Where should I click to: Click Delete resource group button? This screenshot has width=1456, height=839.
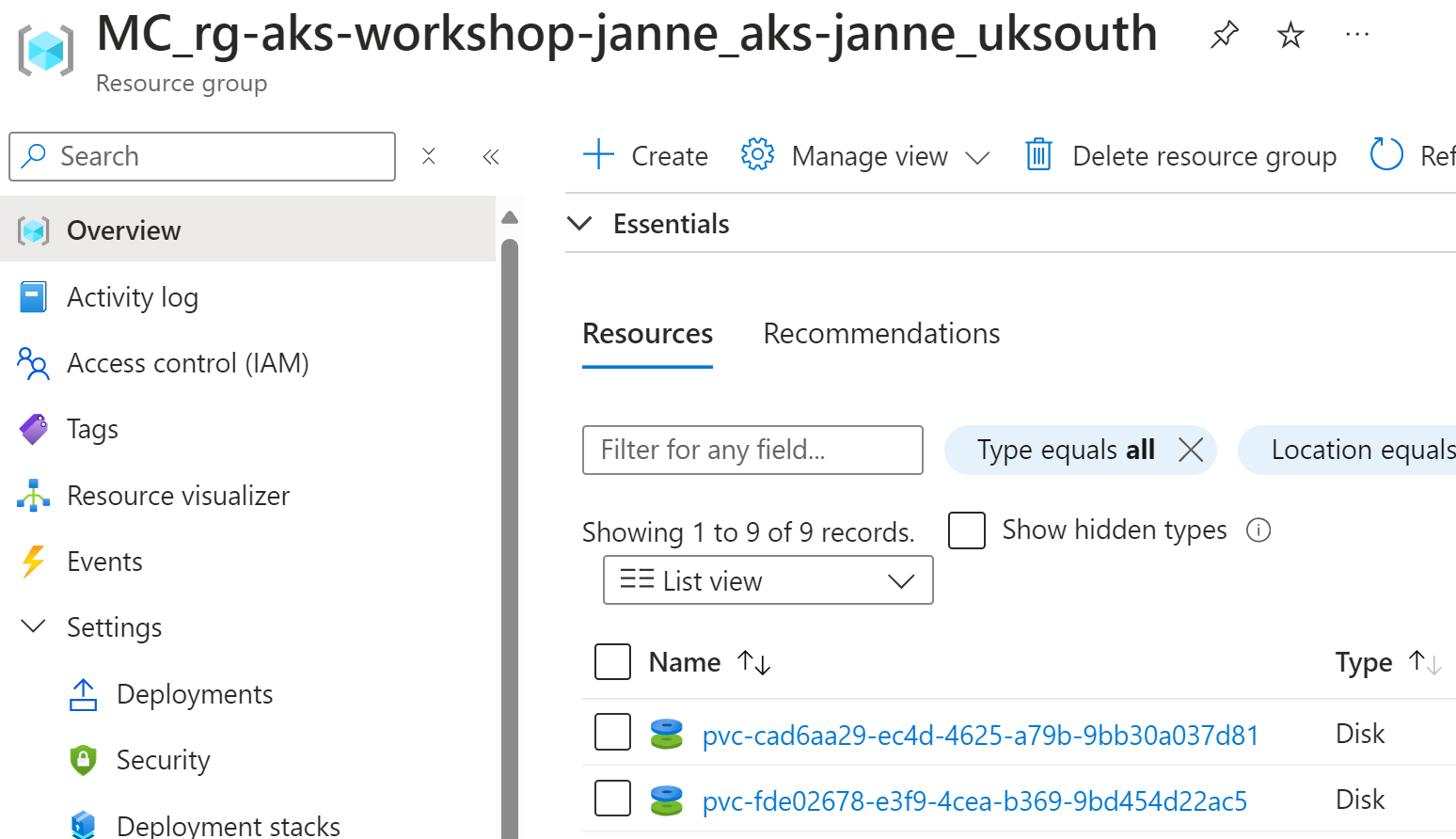(1180, 155)
